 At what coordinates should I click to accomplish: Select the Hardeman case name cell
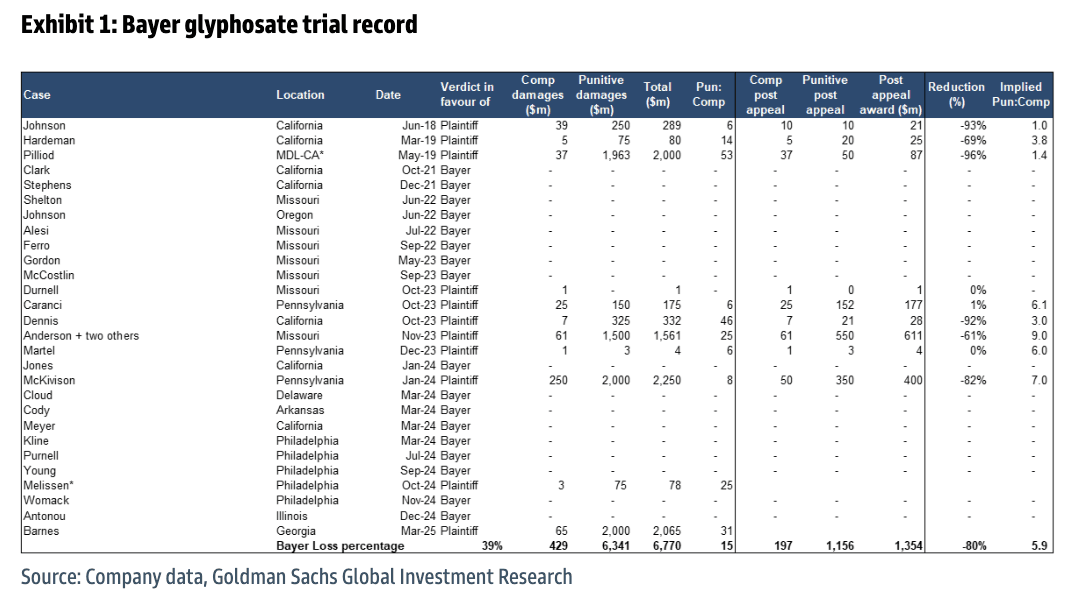[49, 140]
